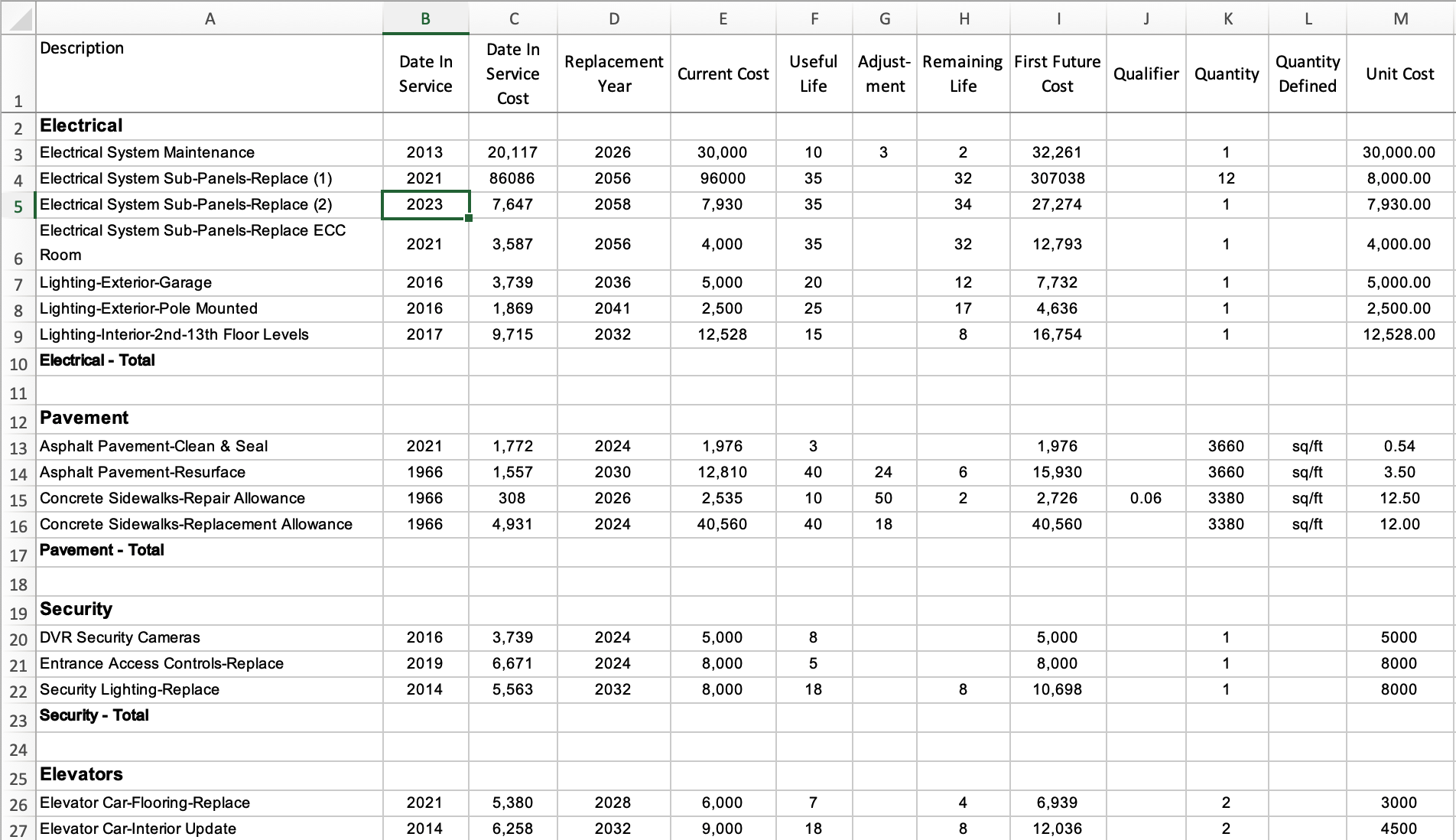
Task: Select column E header
Action: tap(723, 19)
